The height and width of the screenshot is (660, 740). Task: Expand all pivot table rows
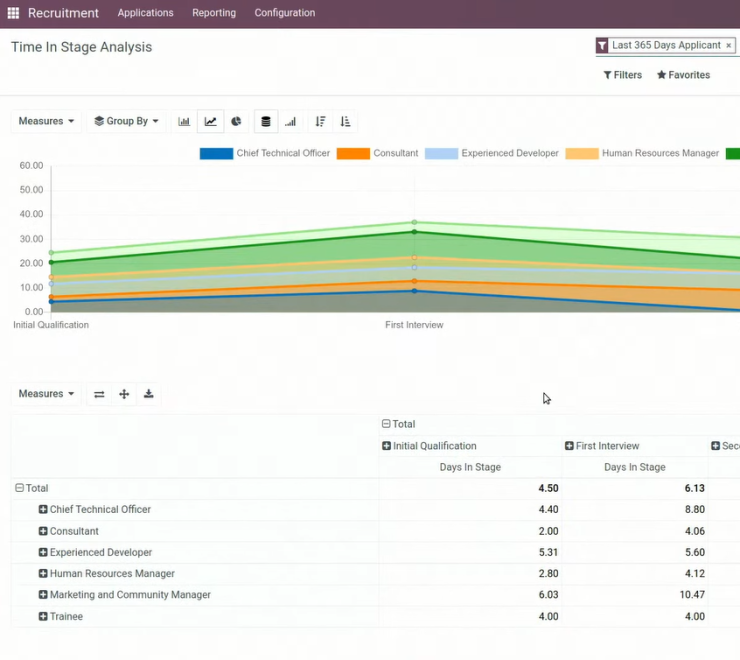[124, 394]
